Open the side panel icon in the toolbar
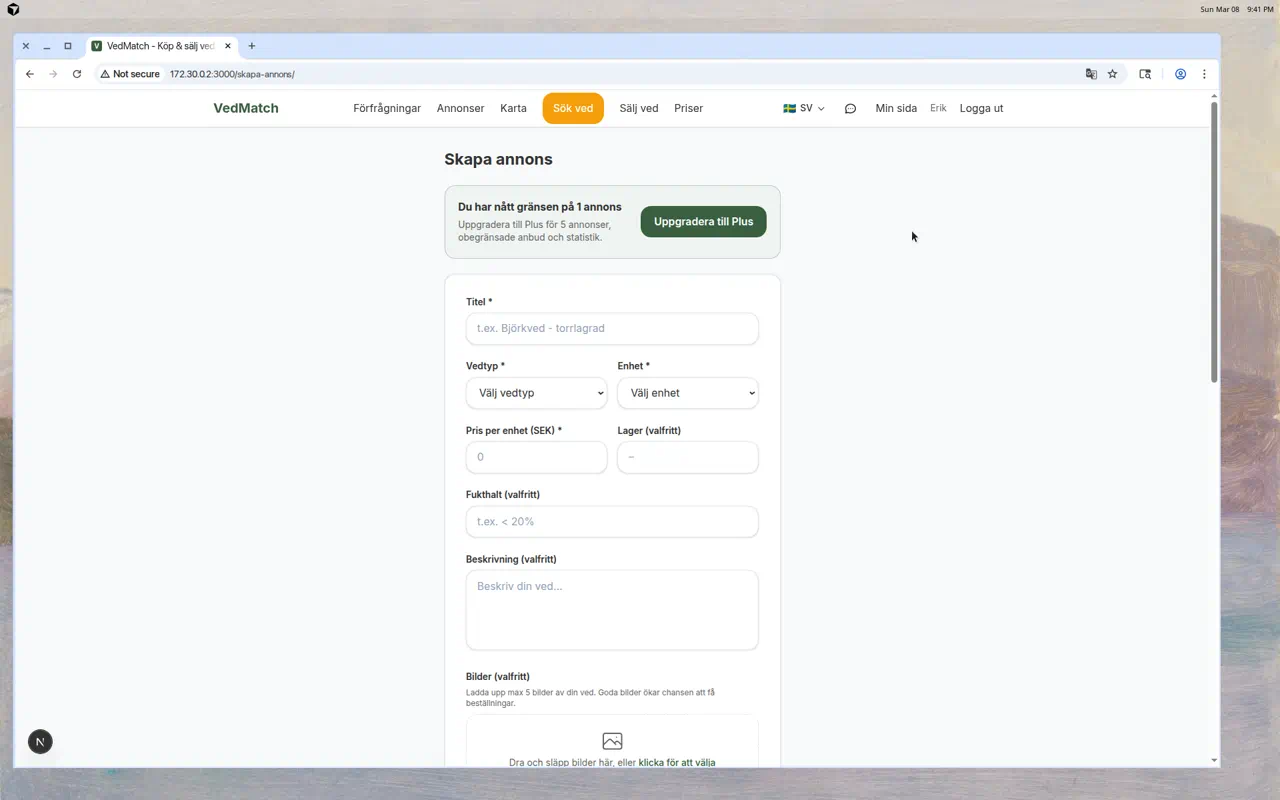Image resolution: width=1280 pixels, height=800 pixels. (x=1145, y=74)
